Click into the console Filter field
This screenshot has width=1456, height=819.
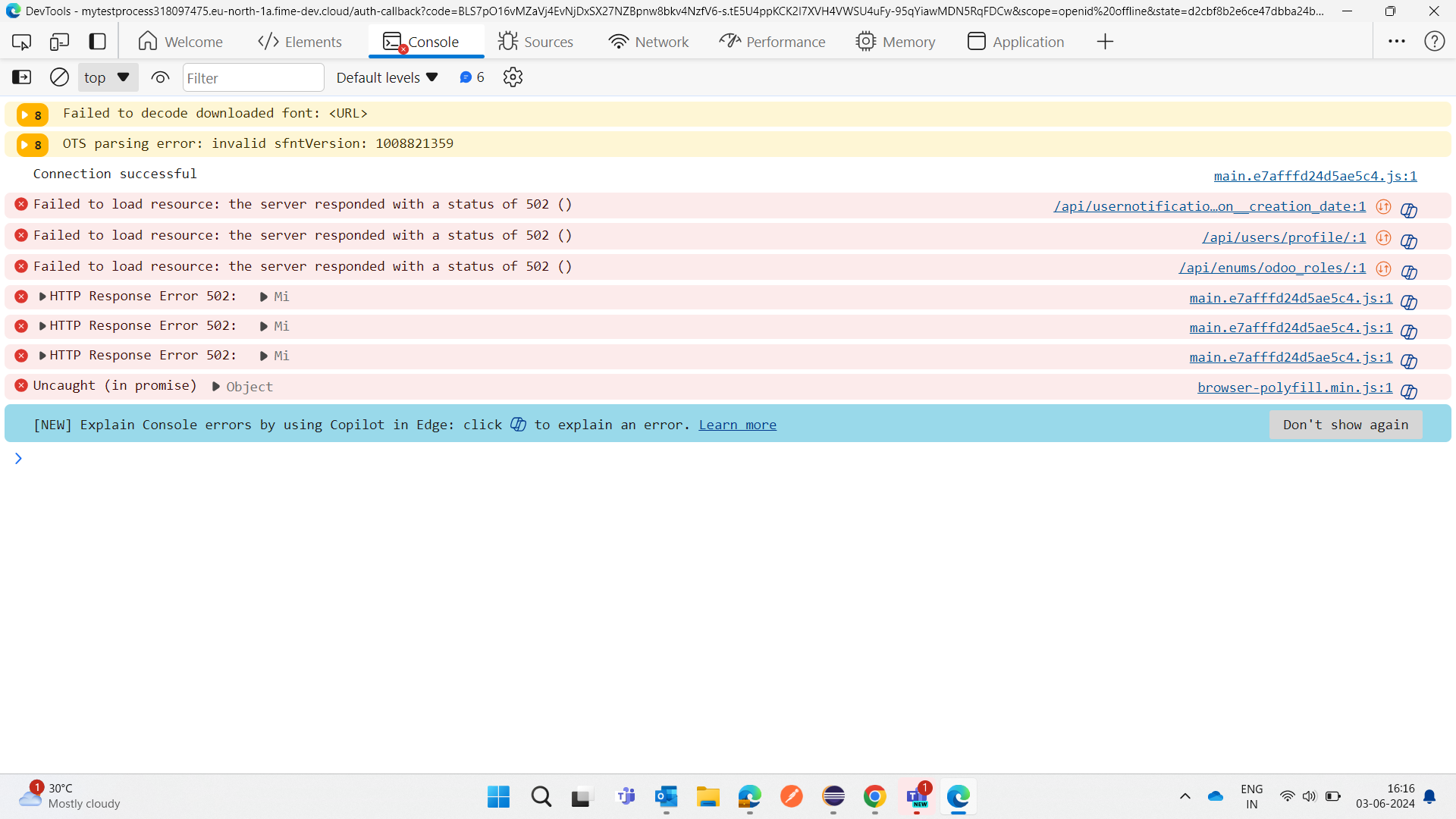(253, 78)
